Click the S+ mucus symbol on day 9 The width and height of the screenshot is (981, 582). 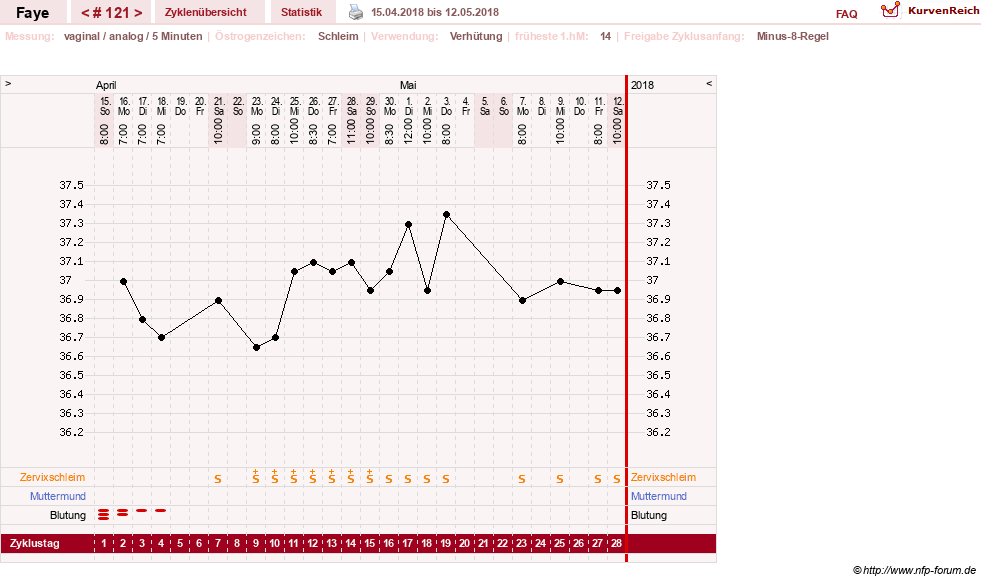point(256,477)
